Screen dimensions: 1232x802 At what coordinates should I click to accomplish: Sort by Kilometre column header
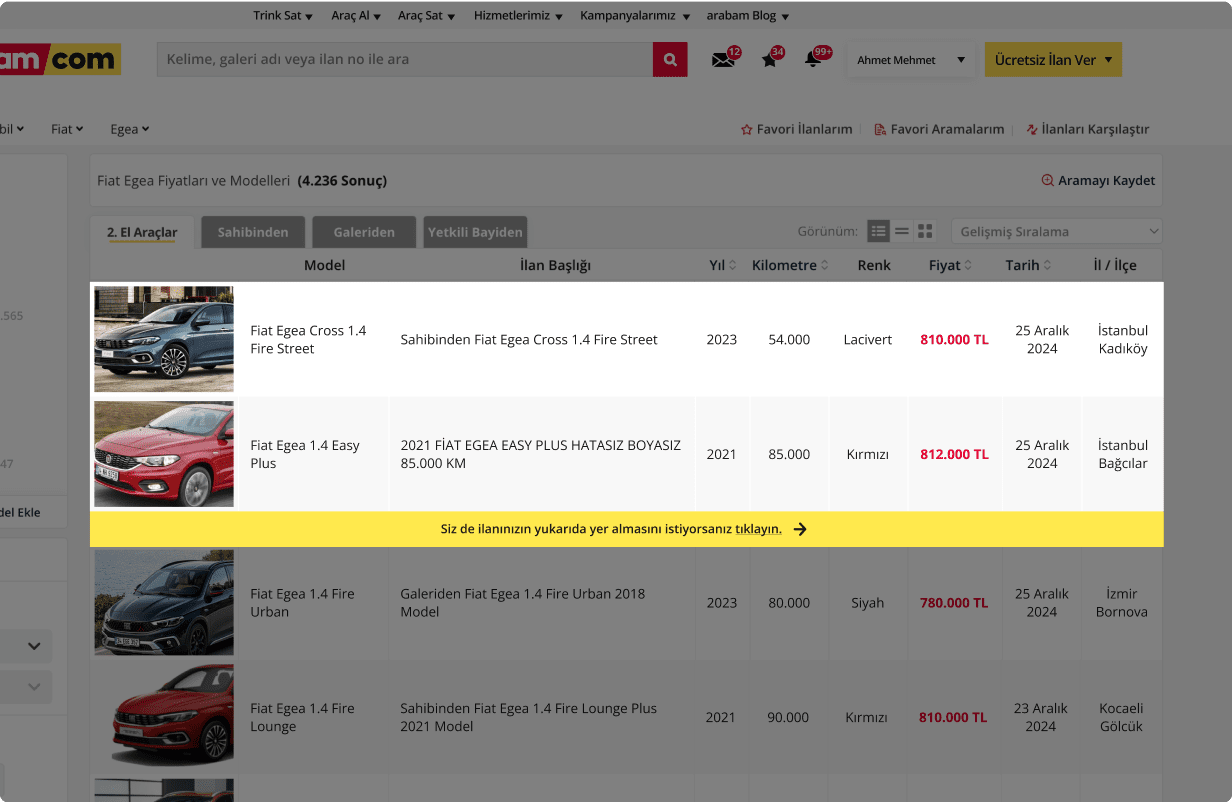tap(790, 266)
